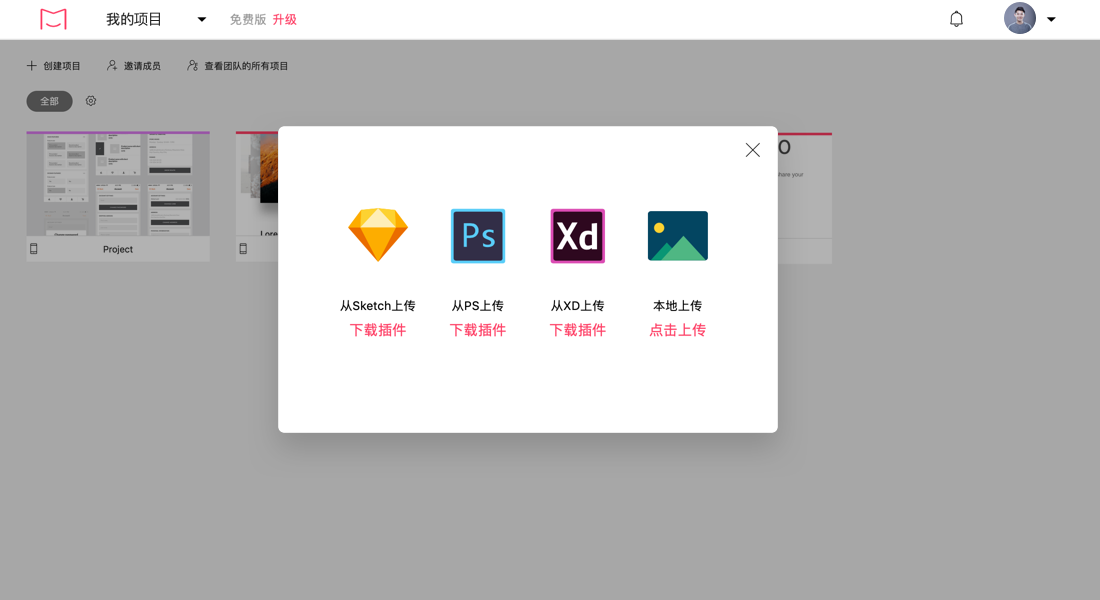Click the local image upload icon
1100x600 pixels.
(x=678, y=236)
